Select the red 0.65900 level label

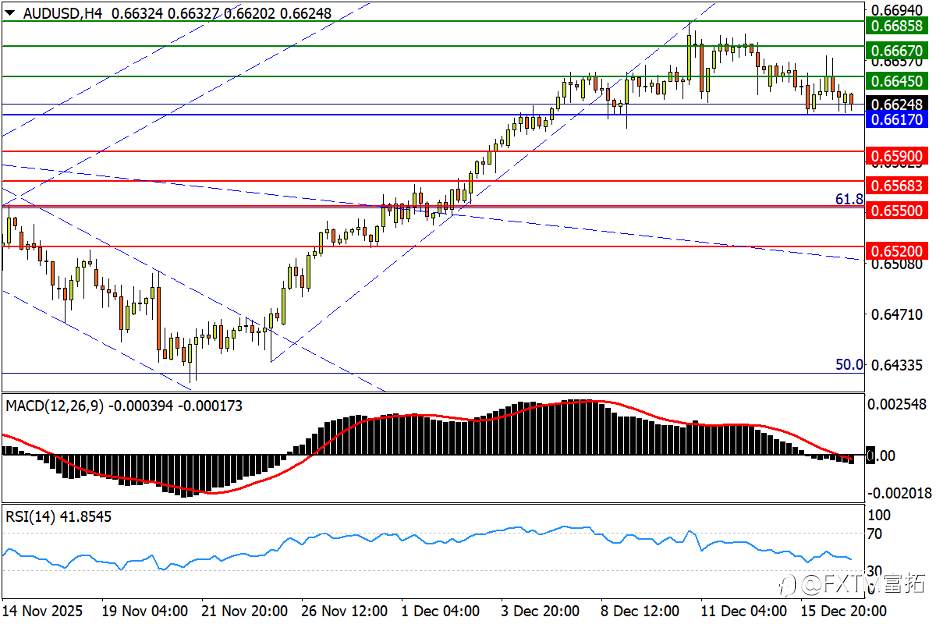(897, 156)
